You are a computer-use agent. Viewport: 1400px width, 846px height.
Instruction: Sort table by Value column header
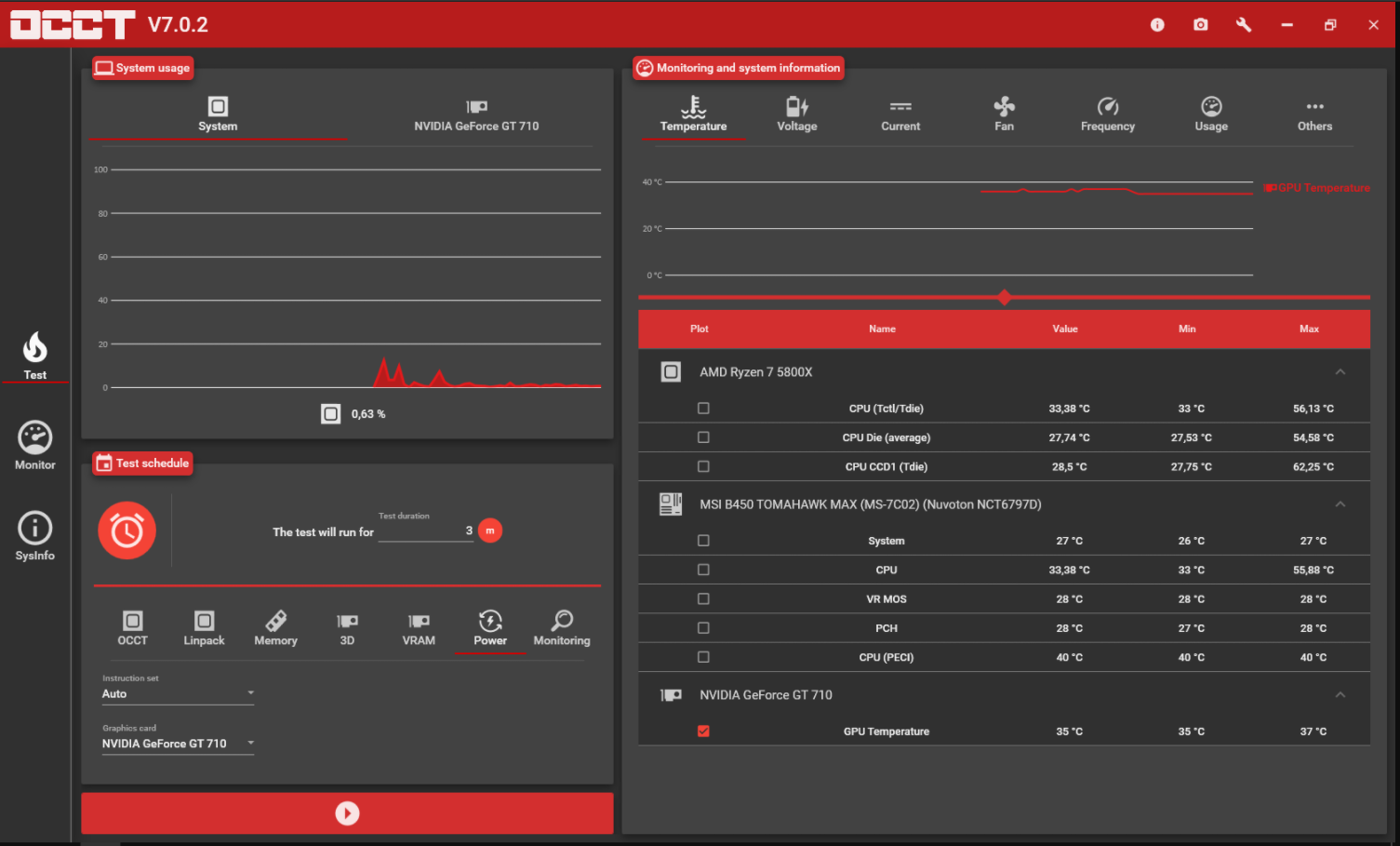tap(1065, 329)
